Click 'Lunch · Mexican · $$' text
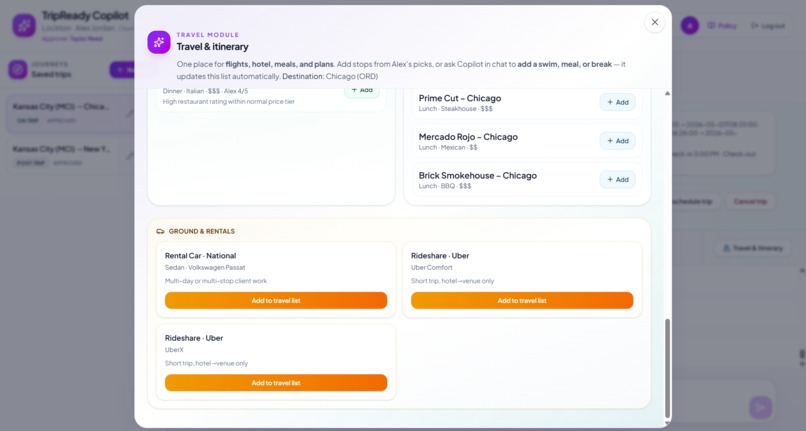This screenshot has height=431, width=806. (448, 148)
